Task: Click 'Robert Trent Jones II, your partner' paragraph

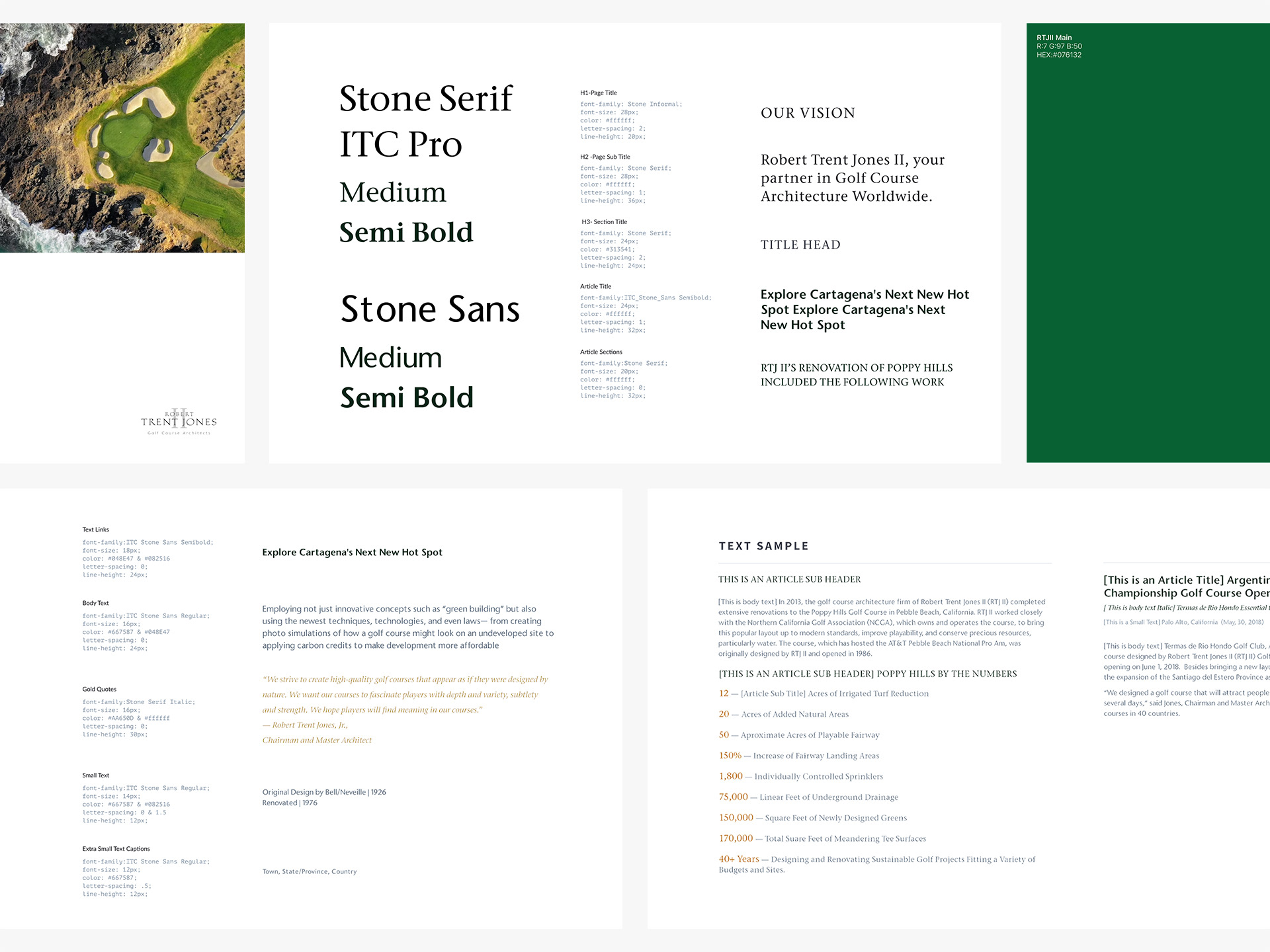Action: coord(853,178)
